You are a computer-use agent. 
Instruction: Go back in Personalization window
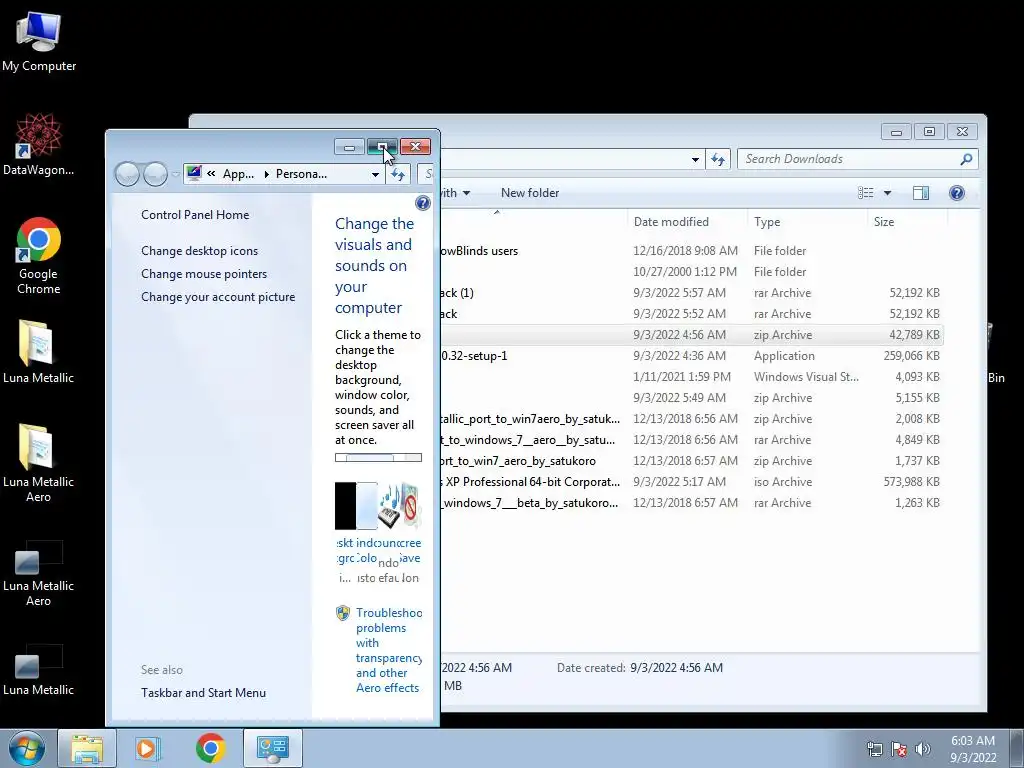[x=127, y=174]
